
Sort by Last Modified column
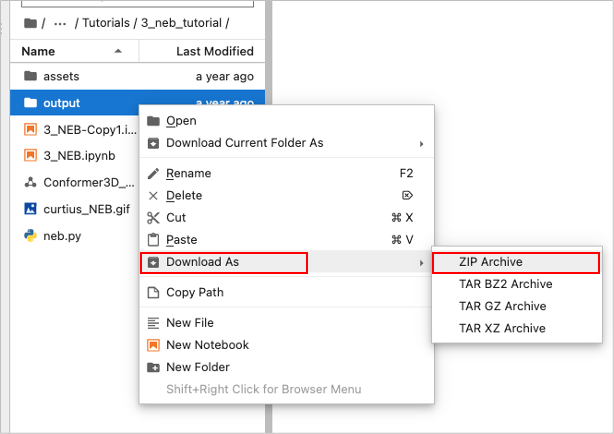[x=214, y=51]
